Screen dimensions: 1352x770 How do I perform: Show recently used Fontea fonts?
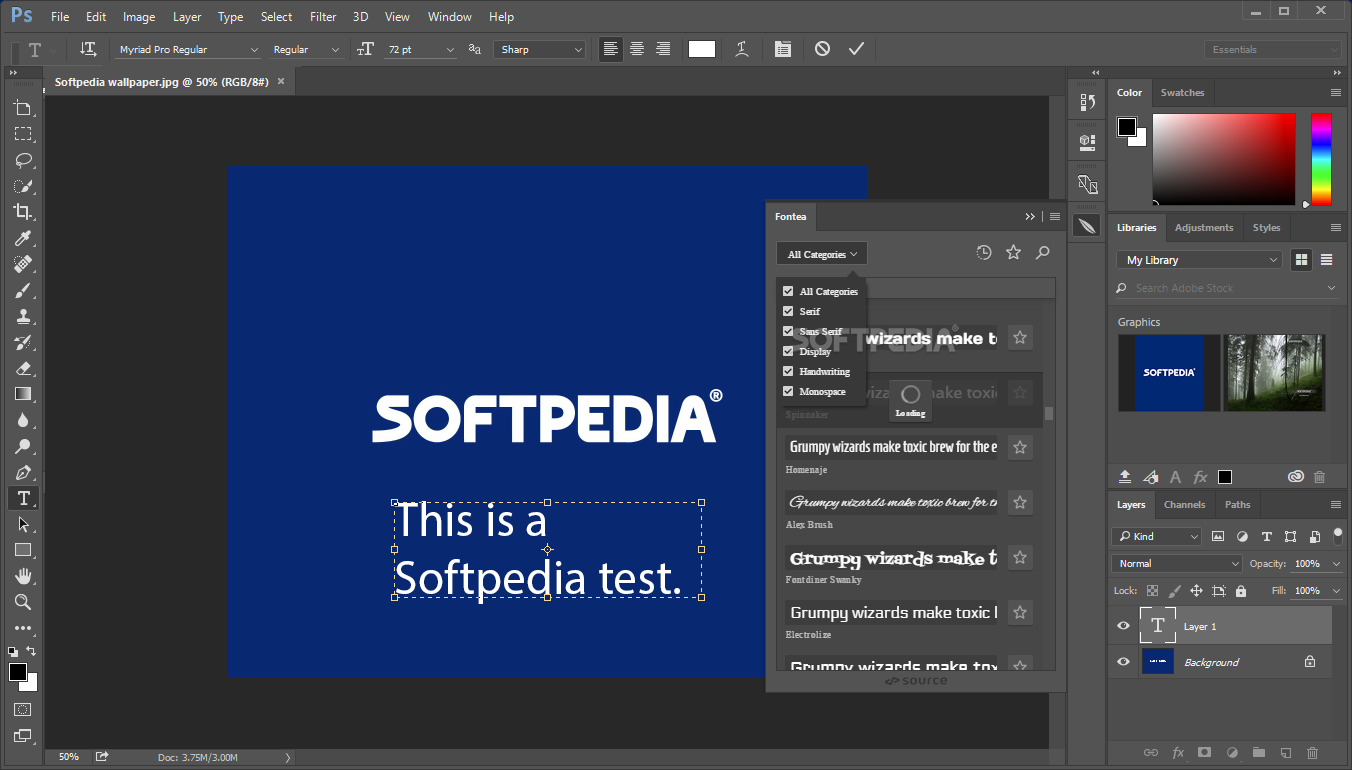pyautogui.click(x=984, y=253)
